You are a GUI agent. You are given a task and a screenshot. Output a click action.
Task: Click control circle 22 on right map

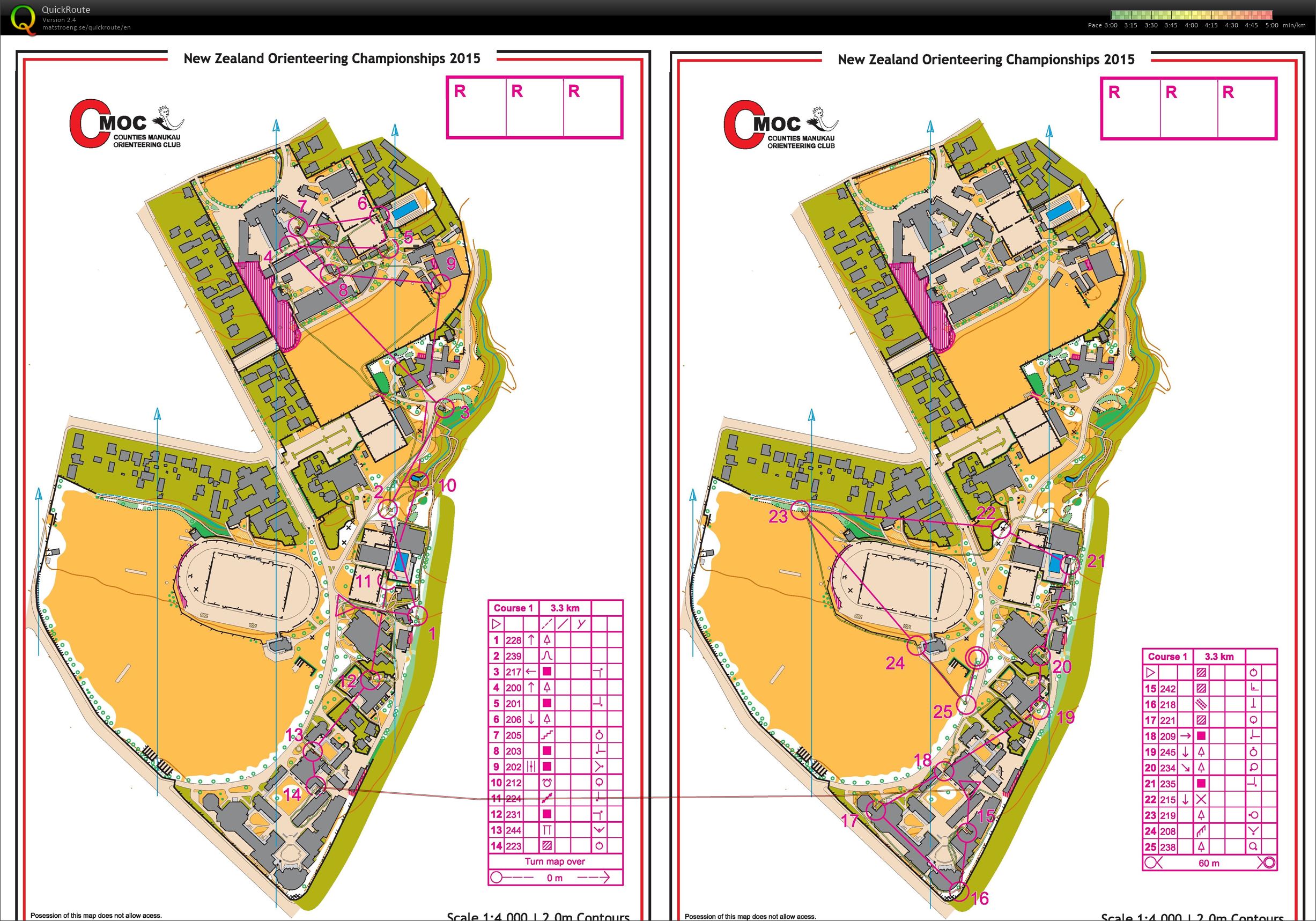click(1001, 528)
